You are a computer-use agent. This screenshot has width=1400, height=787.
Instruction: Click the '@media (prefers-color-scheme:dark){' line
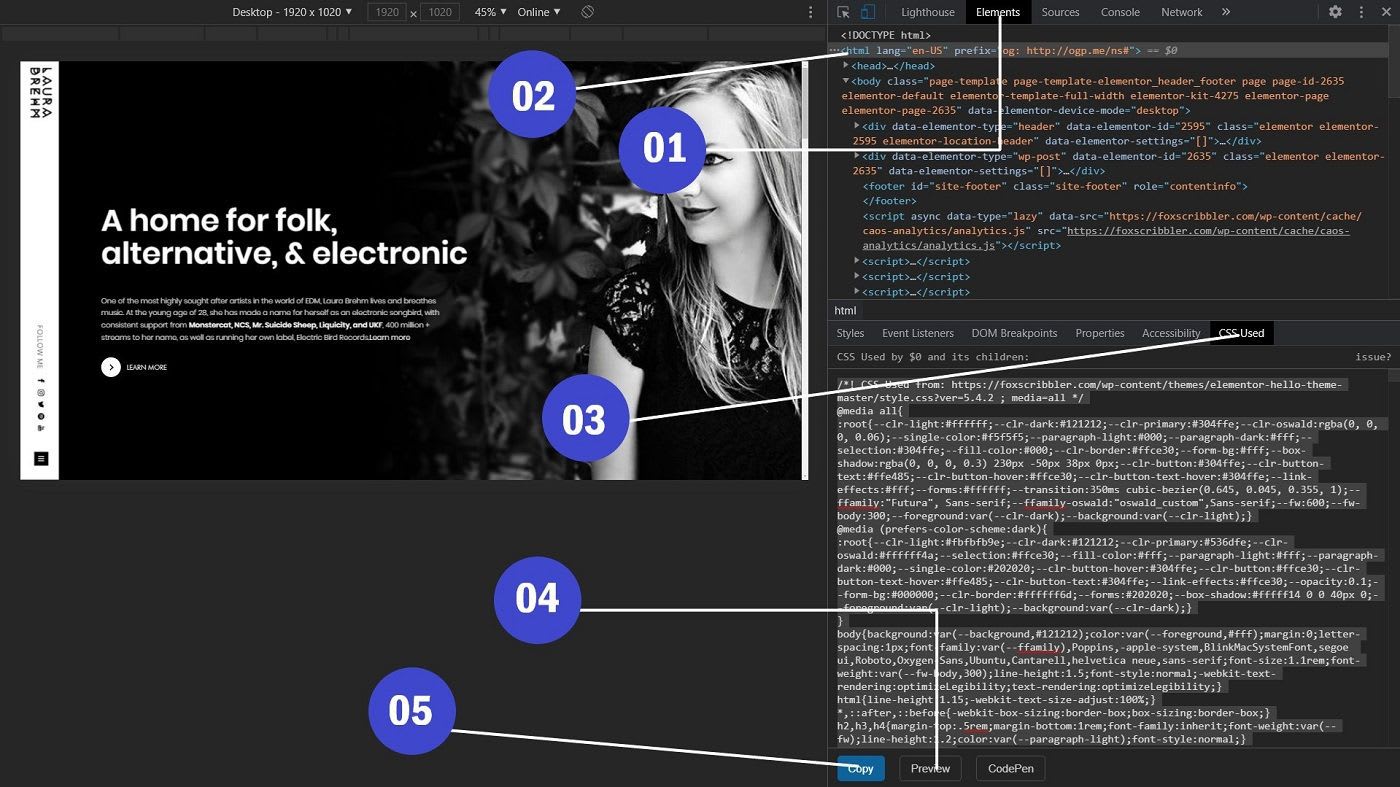coord(942,529)
